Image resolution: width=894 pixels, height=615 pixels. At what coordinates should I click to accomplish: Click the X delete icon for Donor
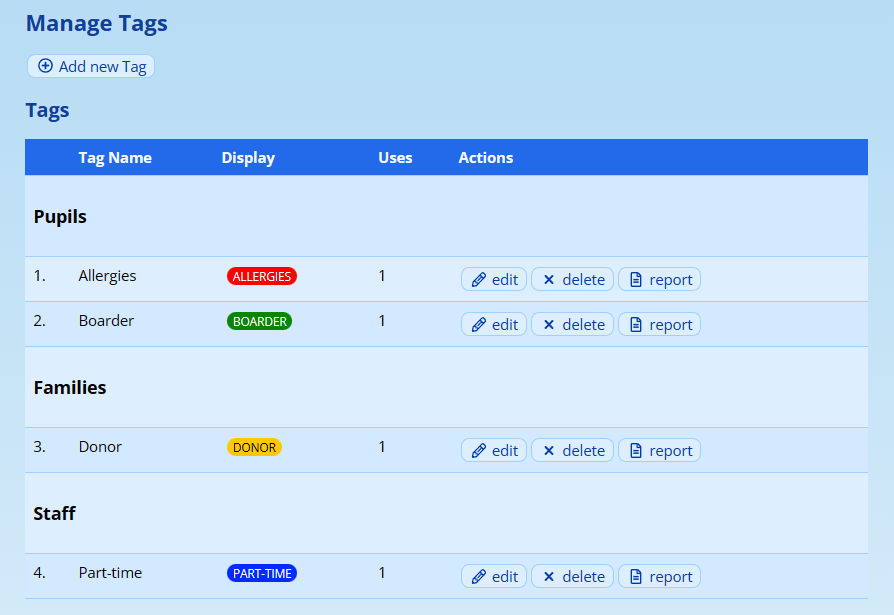pyautogui.click(x=549, y=451)
